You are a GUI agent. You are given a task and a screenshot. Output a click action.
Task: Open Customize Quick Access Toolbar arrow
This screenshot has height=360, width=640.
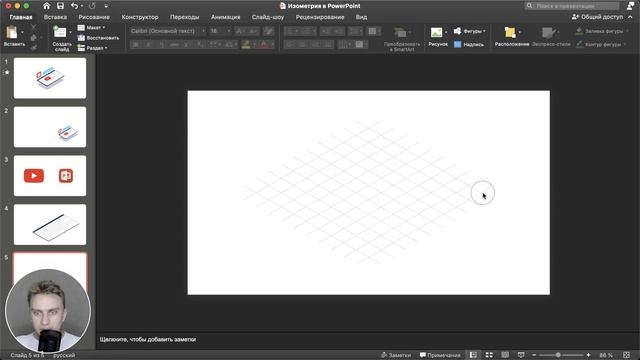(x=106, y=6)
